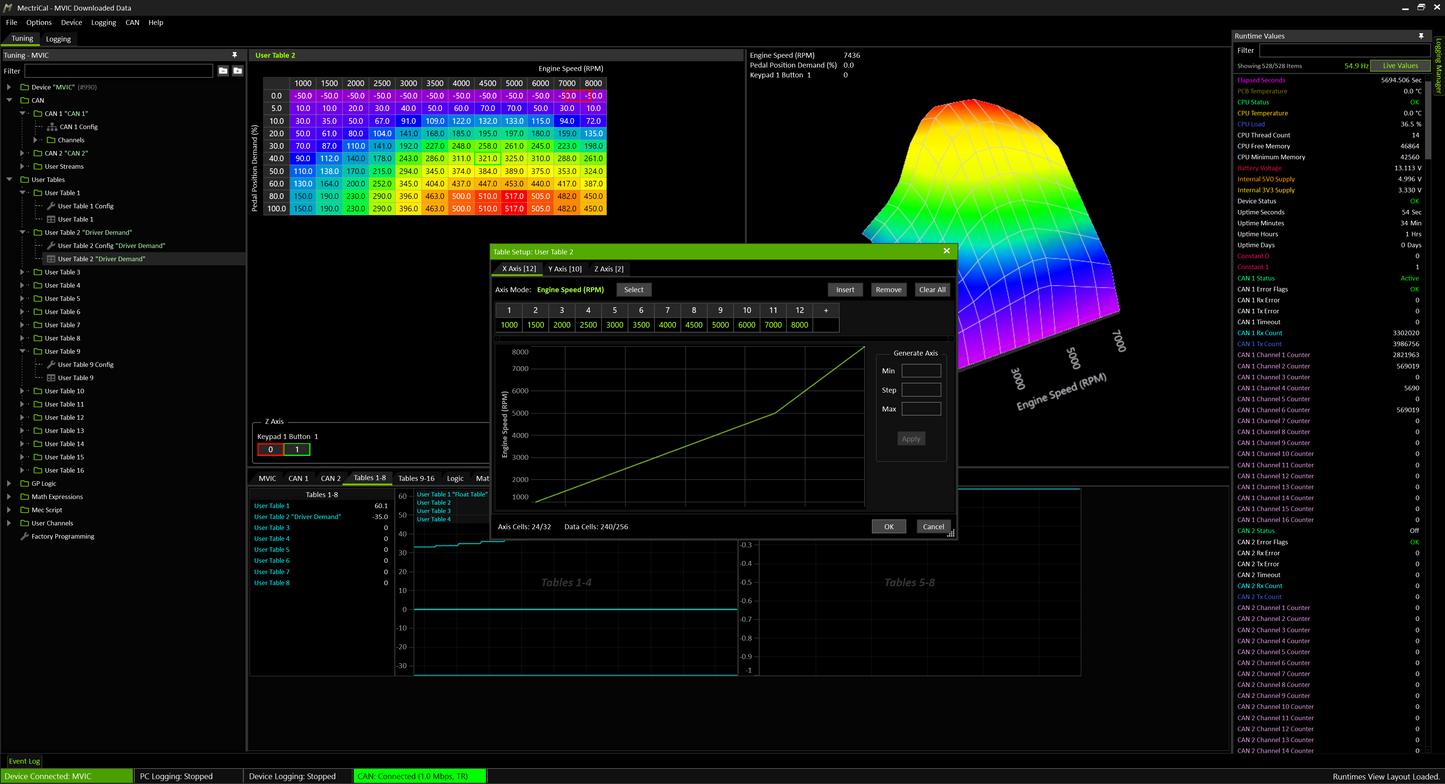
Task: Open the Logging menu in menu bar
Action: (x=103, y=22)
